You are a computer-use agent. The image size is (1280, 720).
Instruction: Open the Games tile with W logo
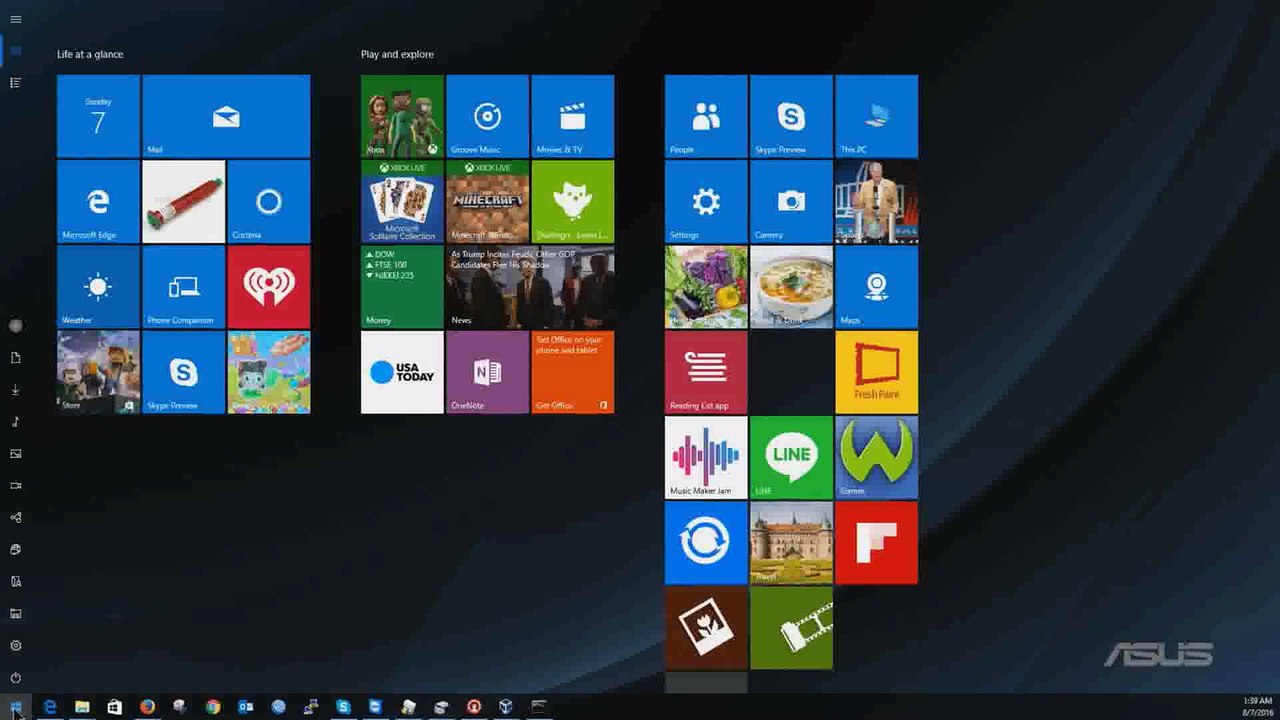(x=877, y=458)
